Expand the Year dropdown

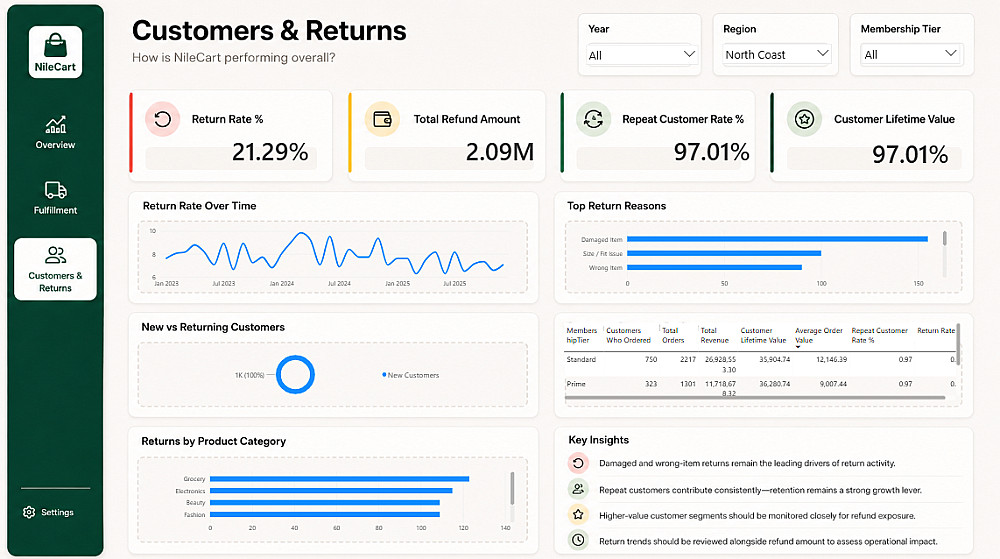[641, 55]
